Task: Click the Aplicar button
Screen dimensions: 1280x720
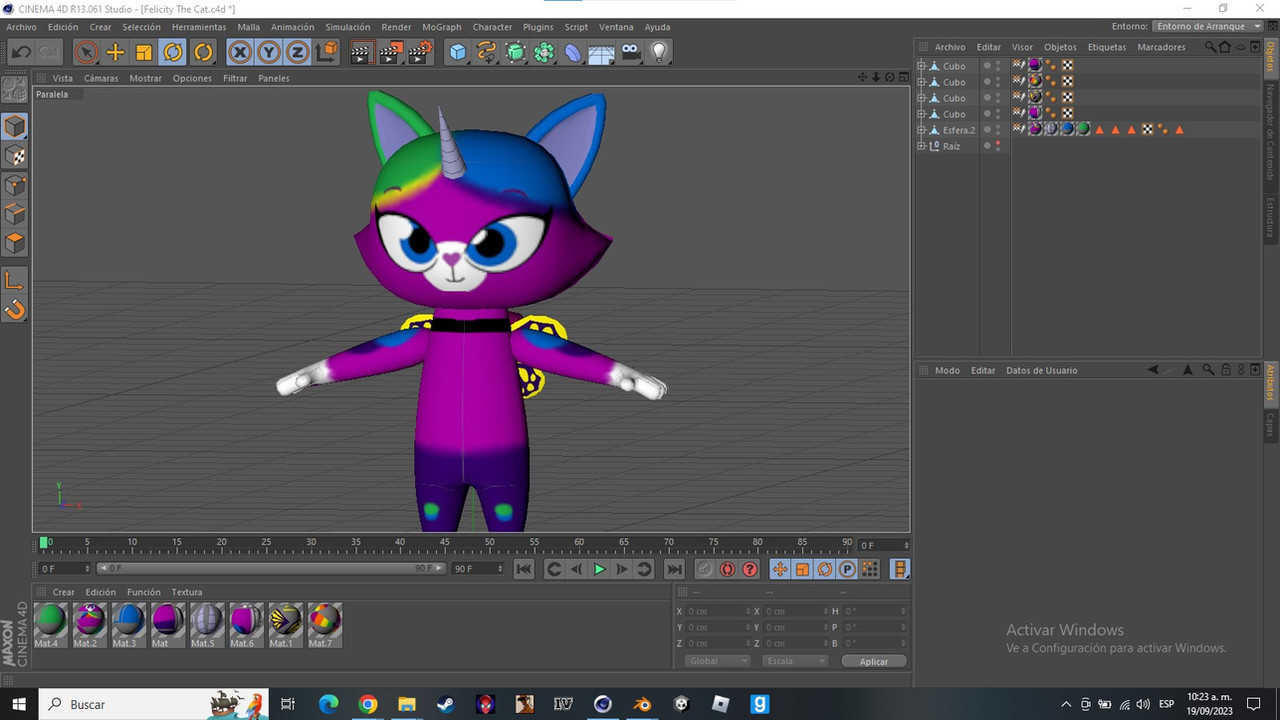Action: tap(874, 661)
